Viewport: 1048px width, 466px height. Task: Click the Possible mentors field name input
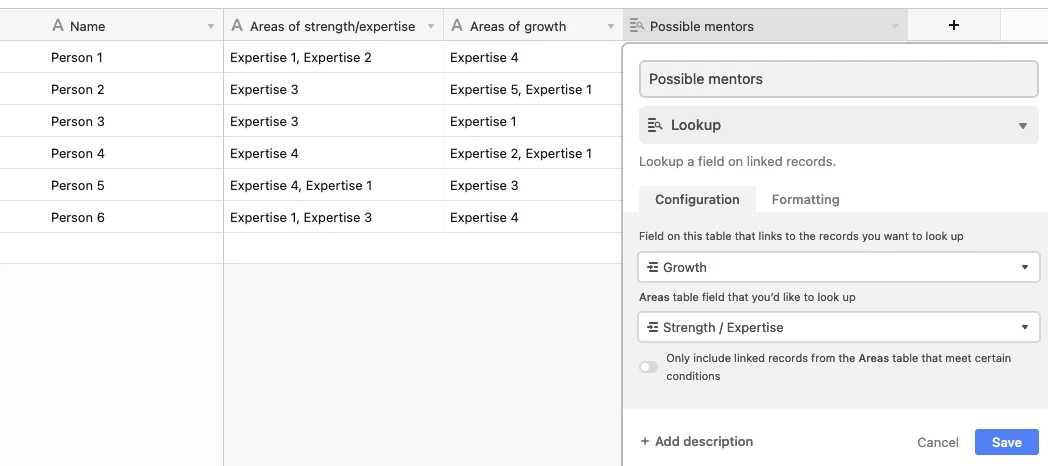coord(839,79)
